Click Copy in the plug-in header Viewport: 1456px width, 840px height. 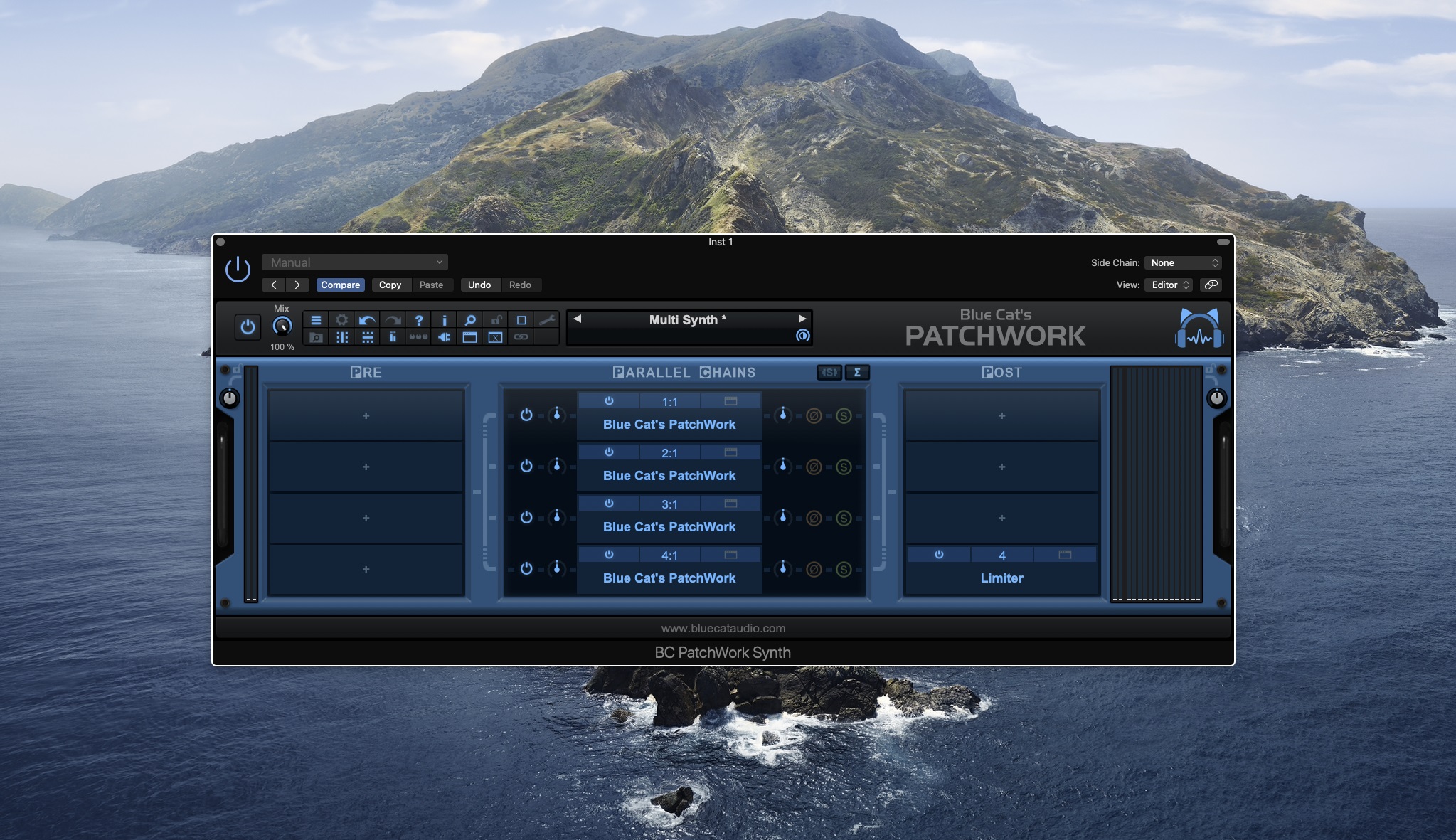tap(390, 285)
